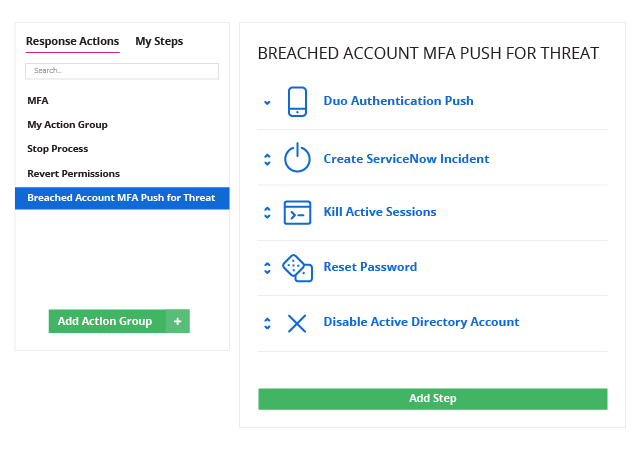Focus the Search input field
The image size is (641, 451).
[x=122, y=71]
